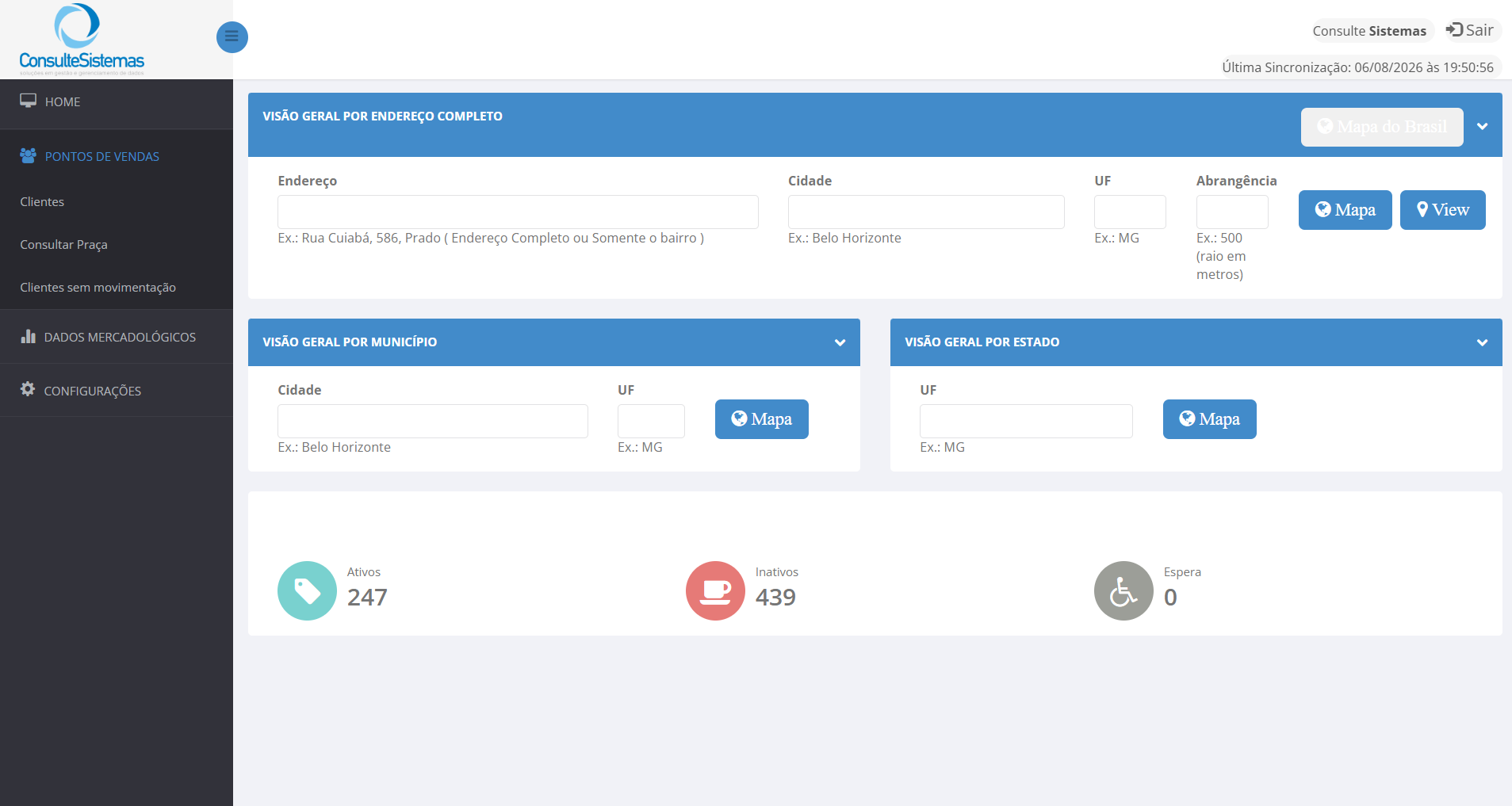Open the CONFIGURAÇÕES menu
This screenshot has width=1512, height=806.
[117, 390]
